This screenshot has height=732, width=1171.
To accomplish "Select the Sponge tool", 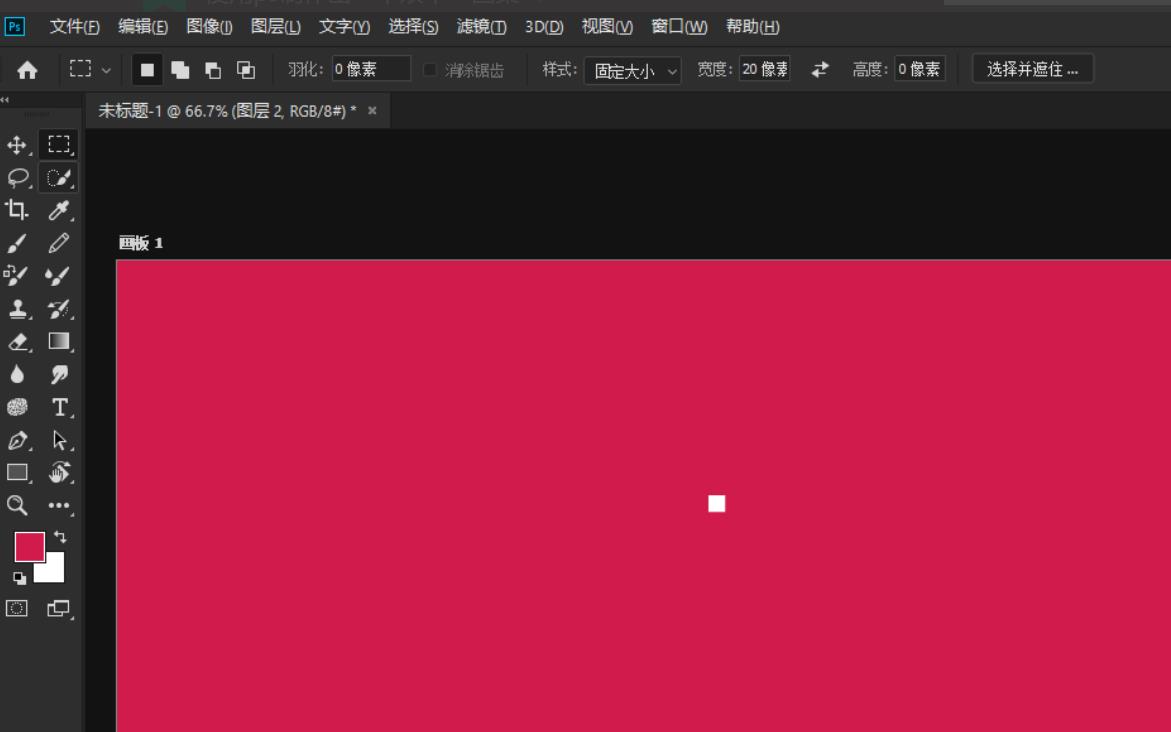I will click(17, 407).
